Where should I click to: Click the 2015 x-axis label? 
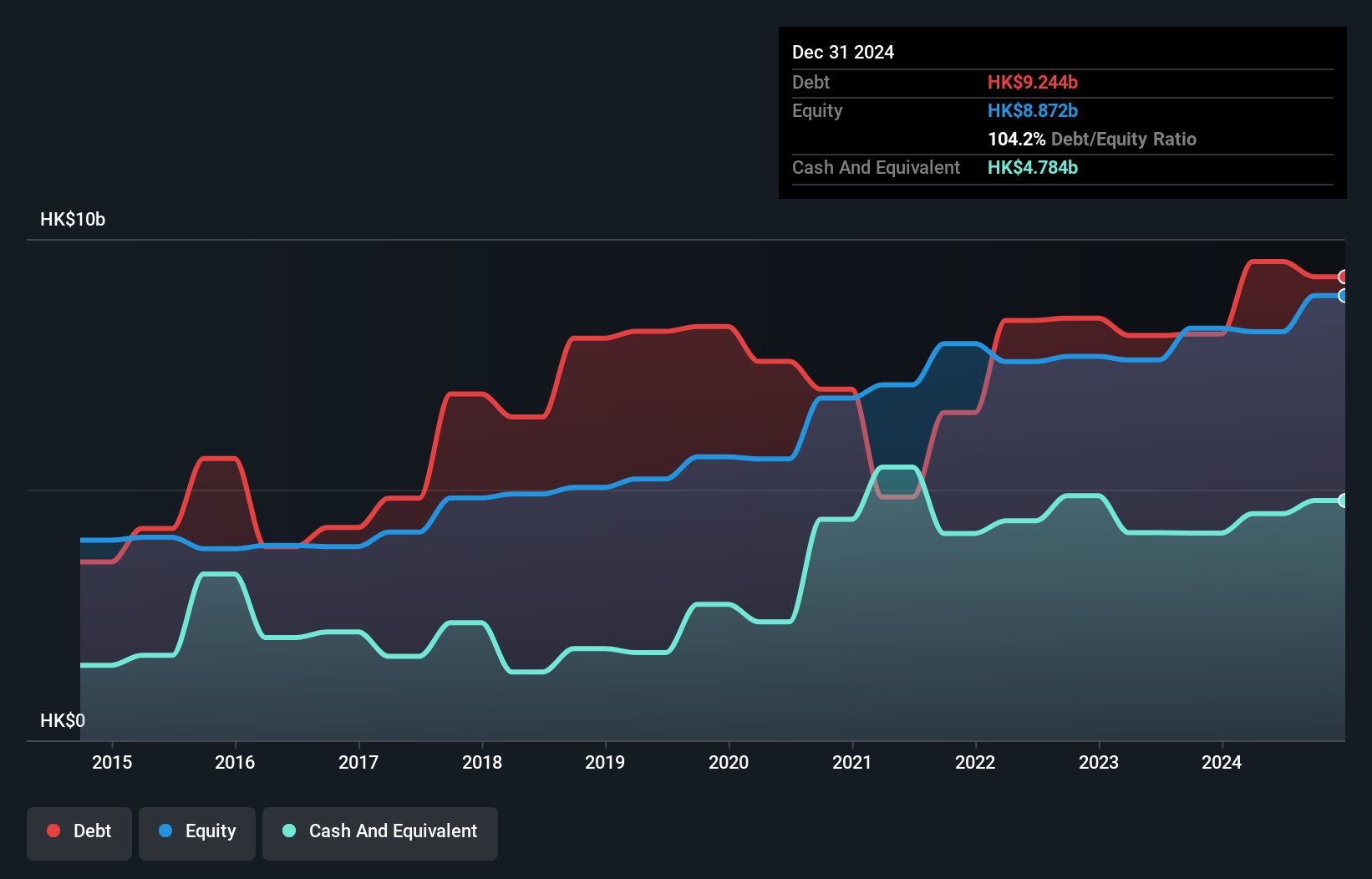112,762
